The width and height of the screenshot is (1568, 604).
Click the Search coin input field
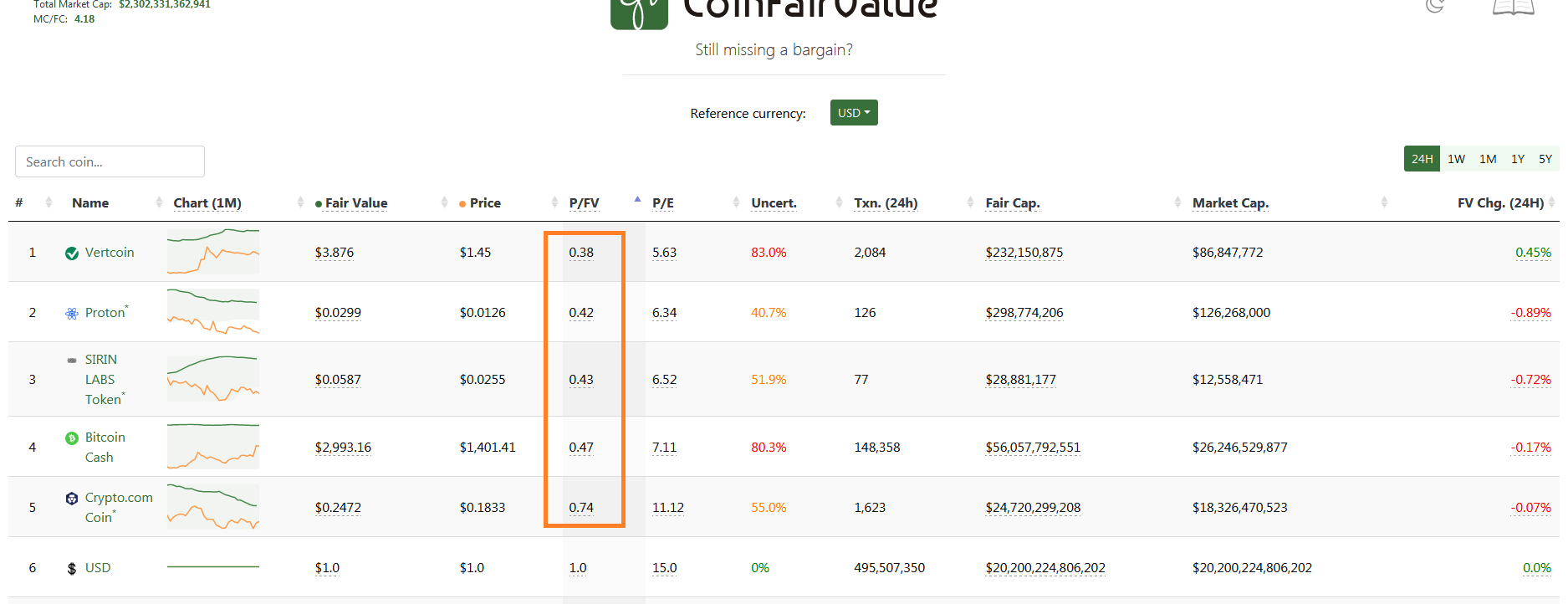(110, 161)
